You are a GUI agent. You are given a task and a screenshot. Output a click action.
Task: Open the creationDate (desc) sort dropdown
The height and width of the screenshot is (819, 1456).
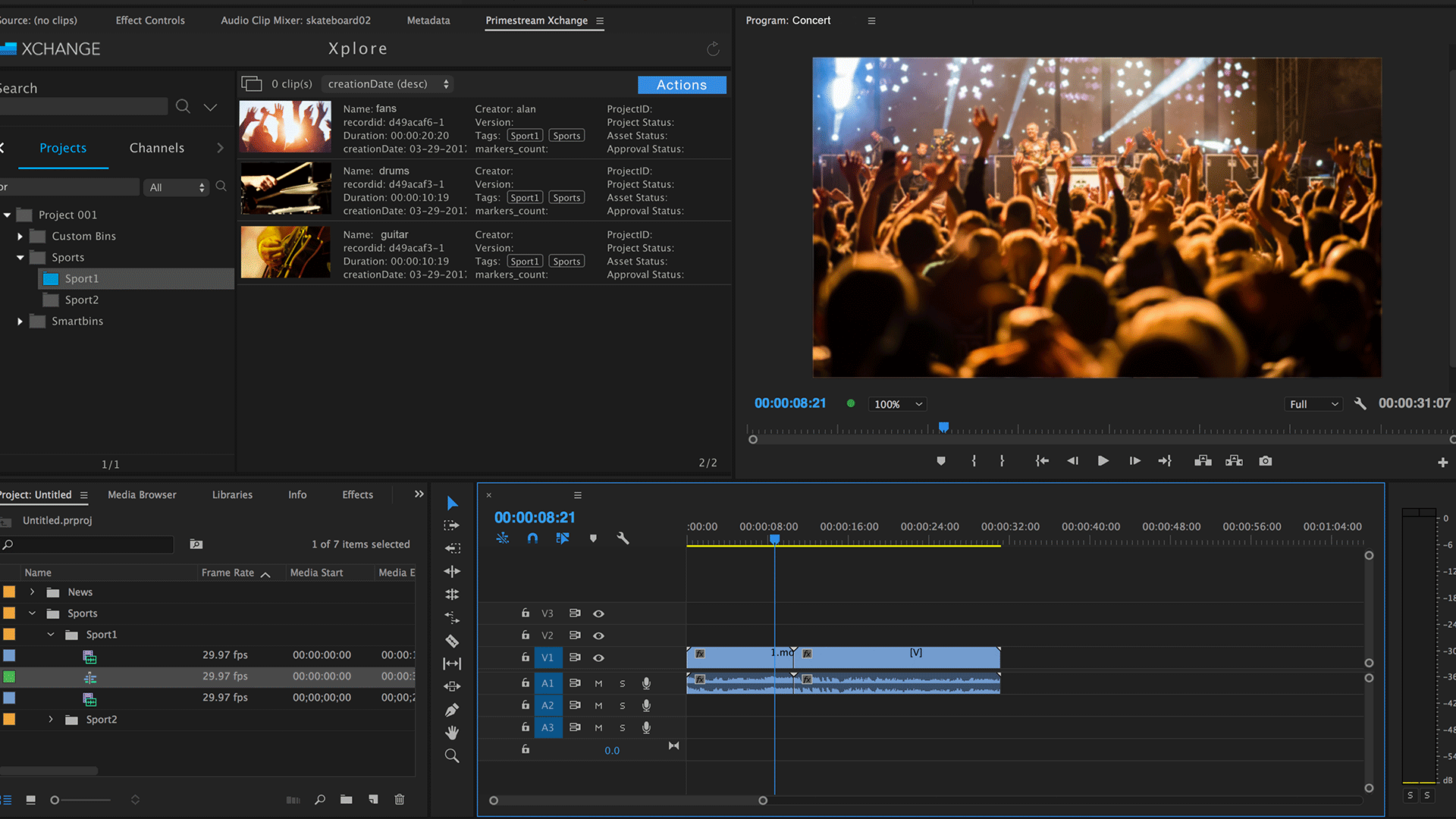(x=388, y=84)
